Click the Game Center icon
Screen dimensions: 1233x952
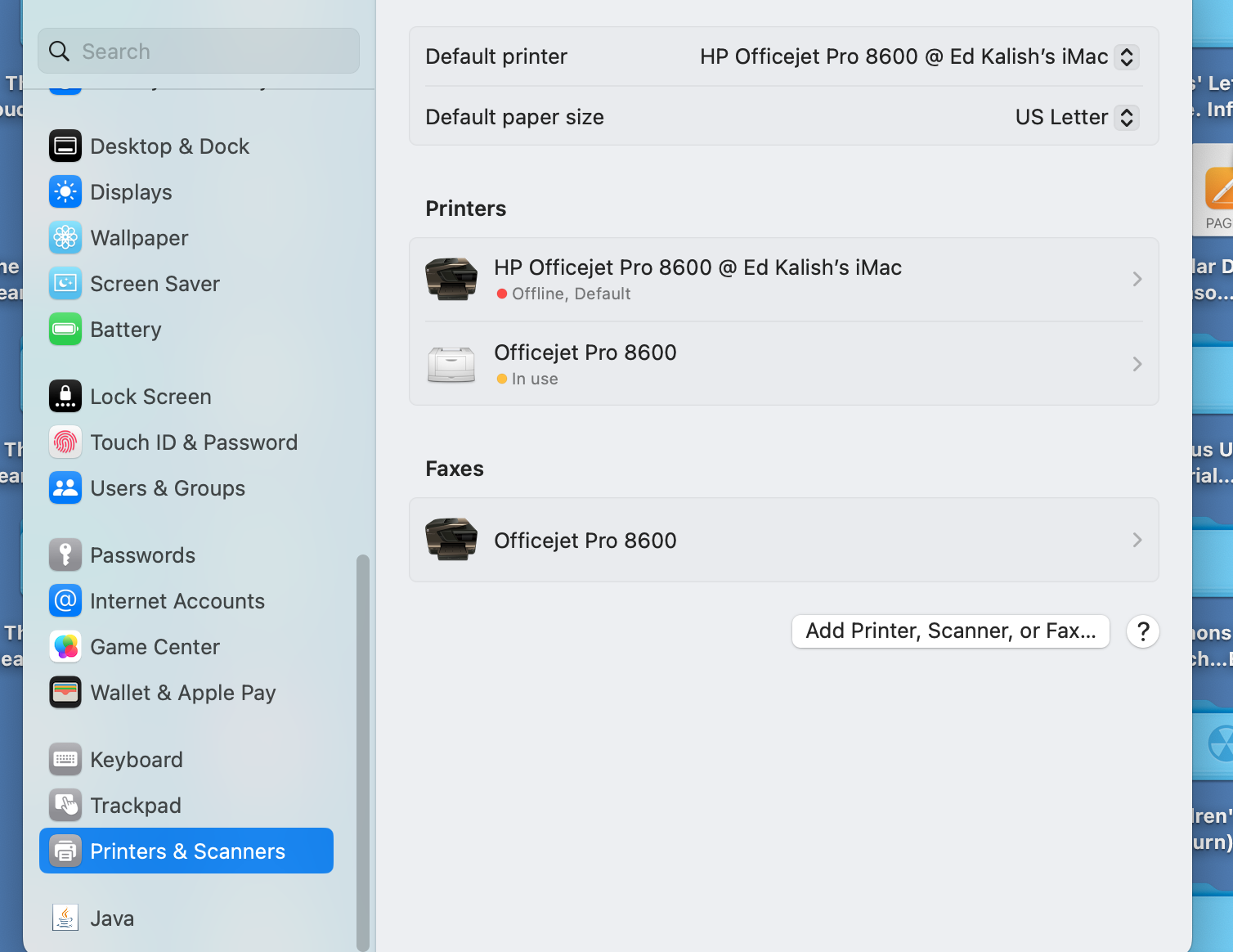pyautogui.click(x=65, y=647)
